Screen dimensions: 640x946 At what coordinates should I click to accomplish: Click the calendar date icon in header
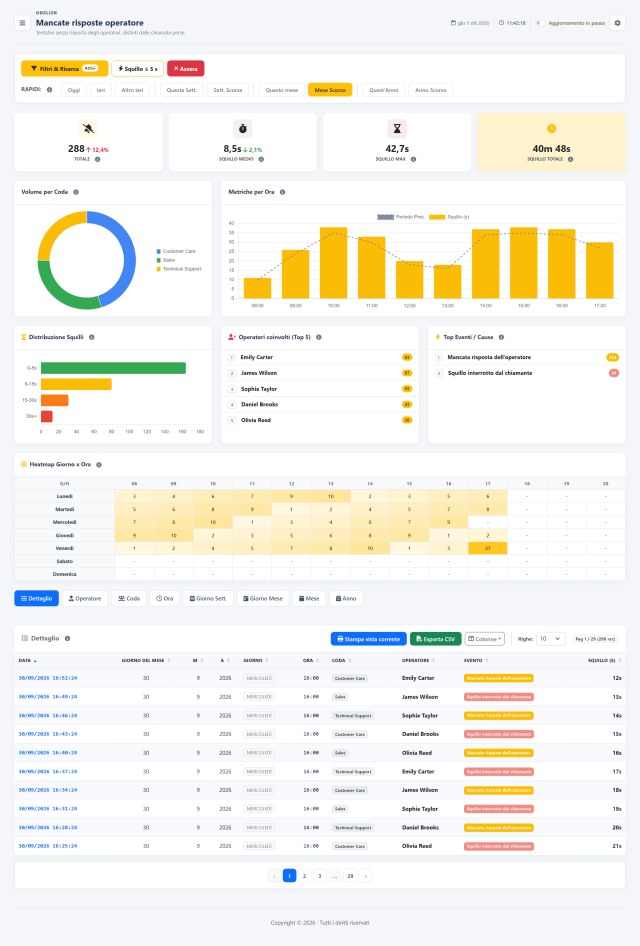pyautogui.click(x=454, y=23)
